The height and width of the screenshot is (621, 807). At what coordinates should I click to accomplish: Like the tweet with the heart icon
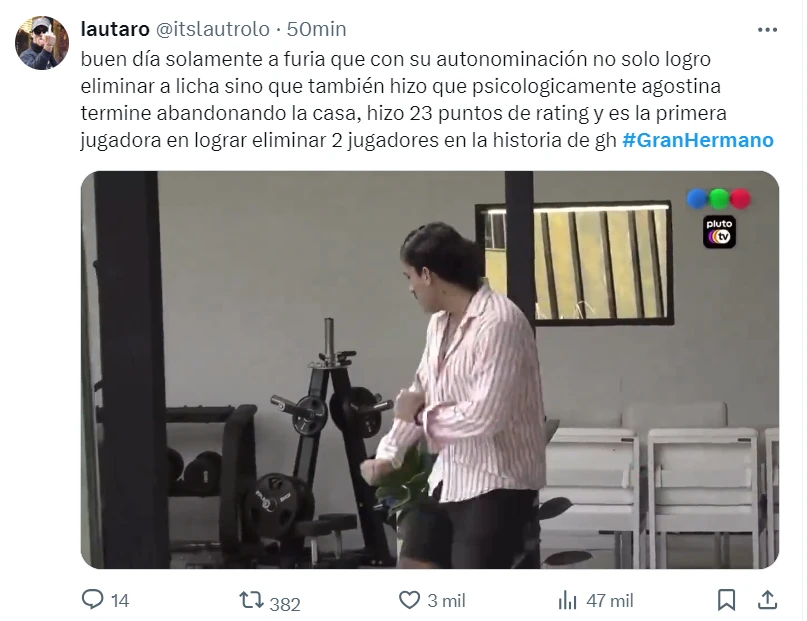click(410, 600)
